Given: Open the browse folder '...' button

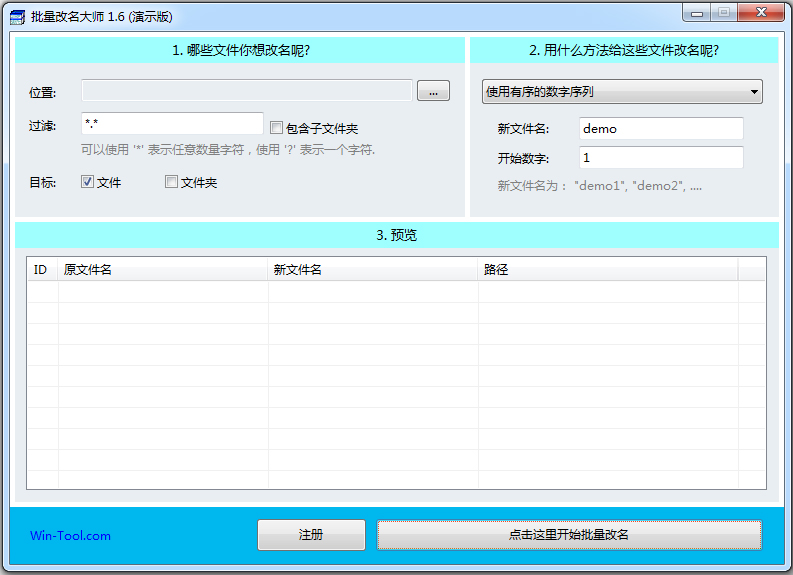Looking at the screenshot, I should pos(433,91).
